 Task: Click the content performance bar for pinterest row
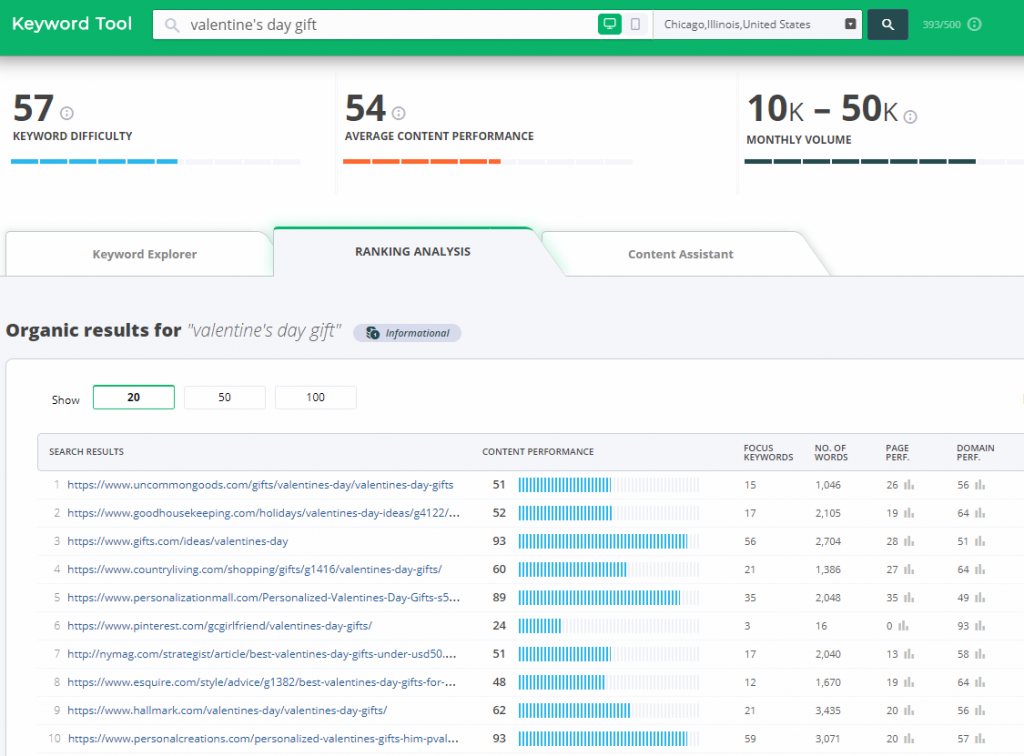pyautogui.click(x=609, y=625)
